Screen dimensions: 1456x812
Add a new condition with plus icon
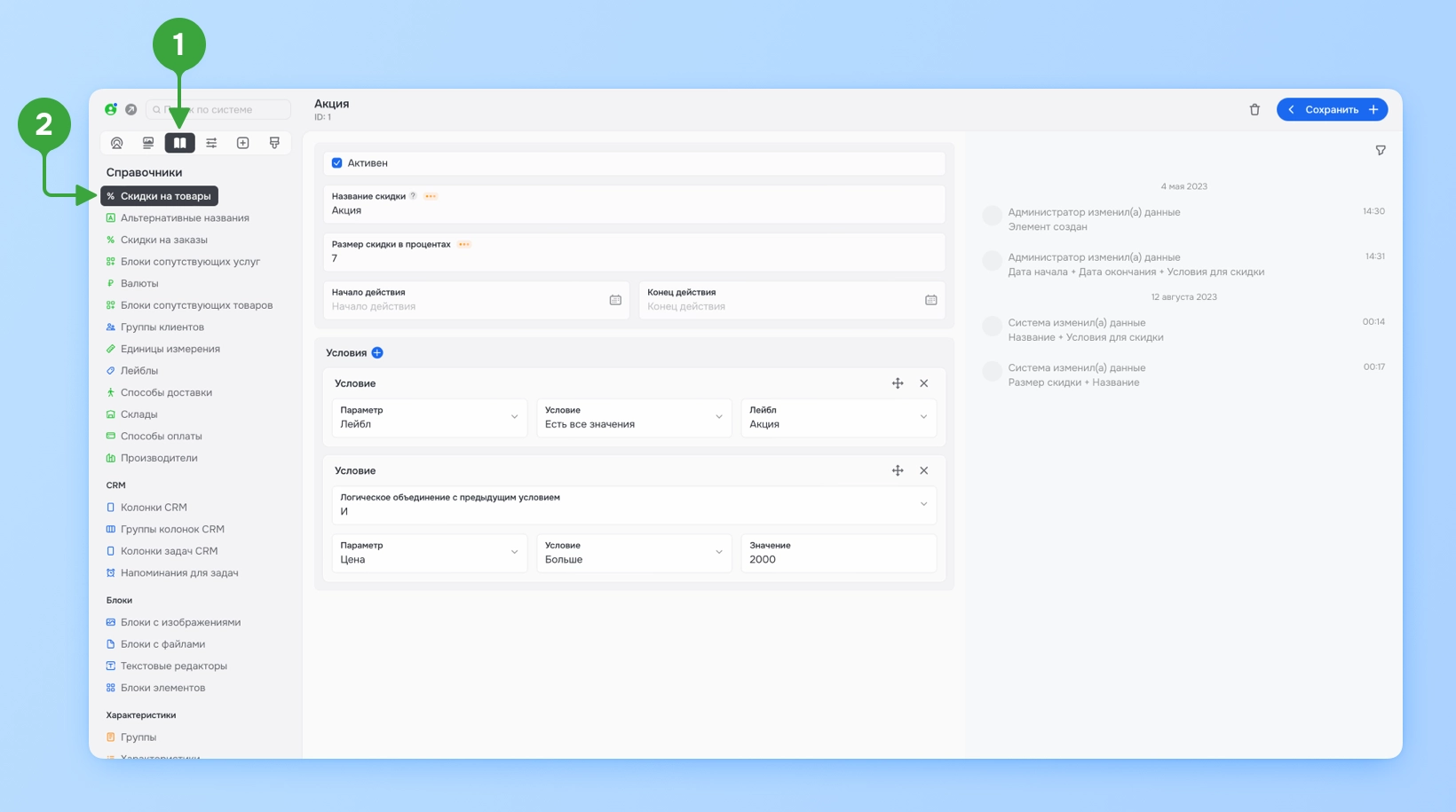(377, 353)
